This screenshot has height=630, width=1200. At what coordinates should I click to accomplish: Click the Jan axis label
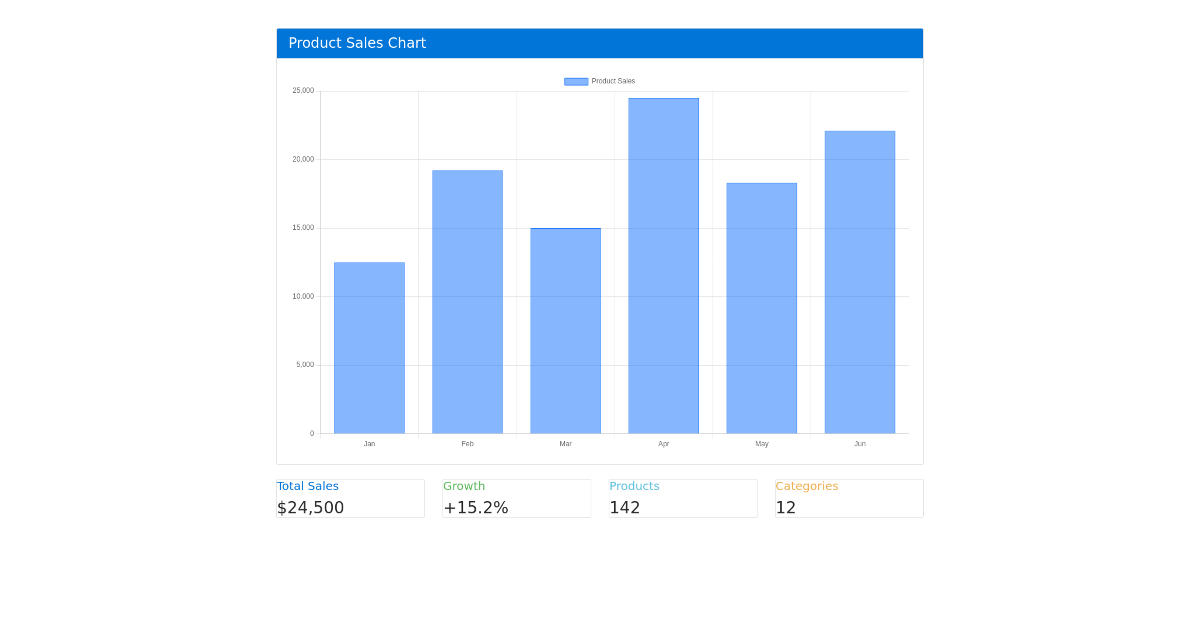(x=369, y=443)
